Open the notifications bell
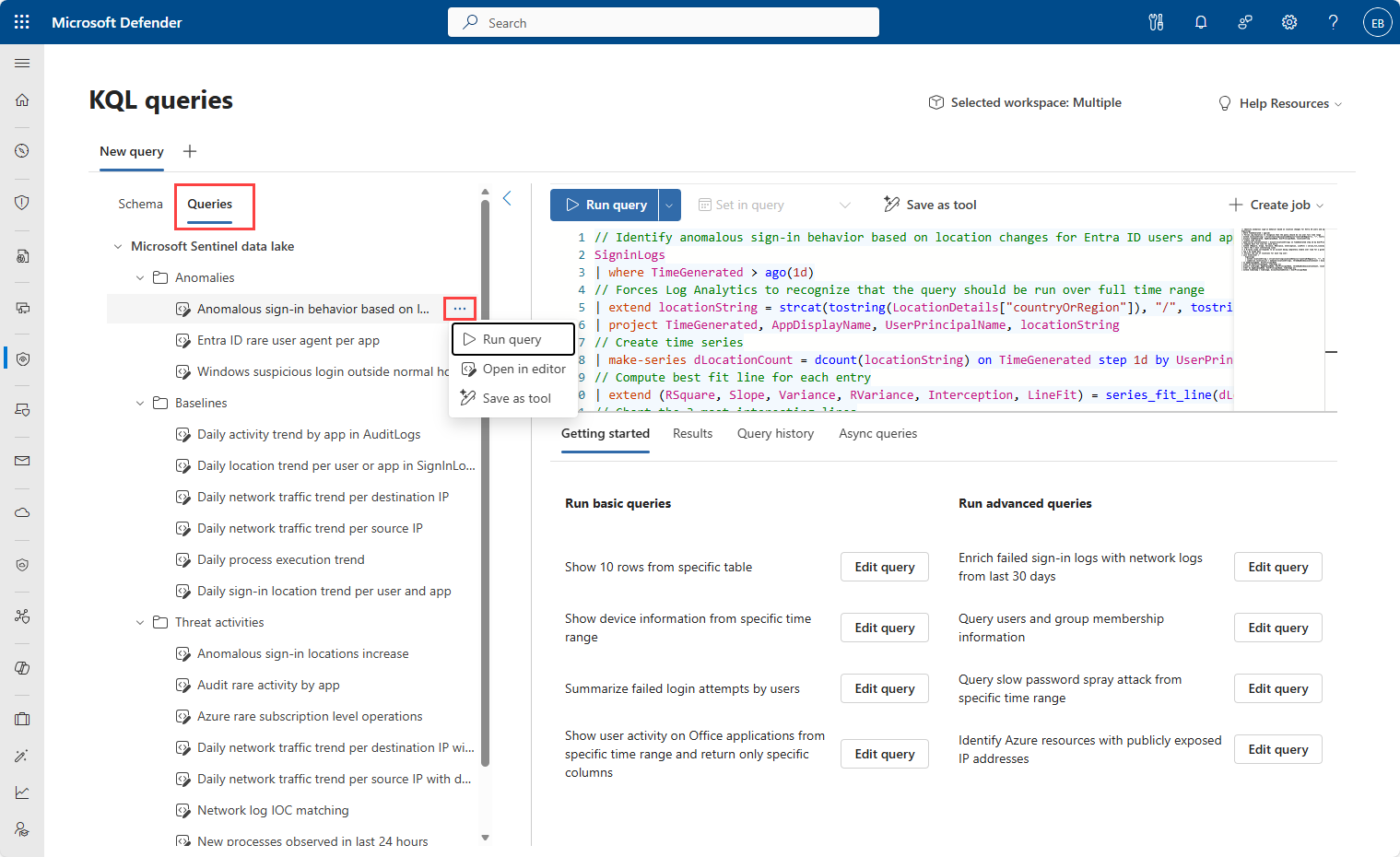Image resolution: width=1400 pixels, height=857 pixels. point(1201,22)
